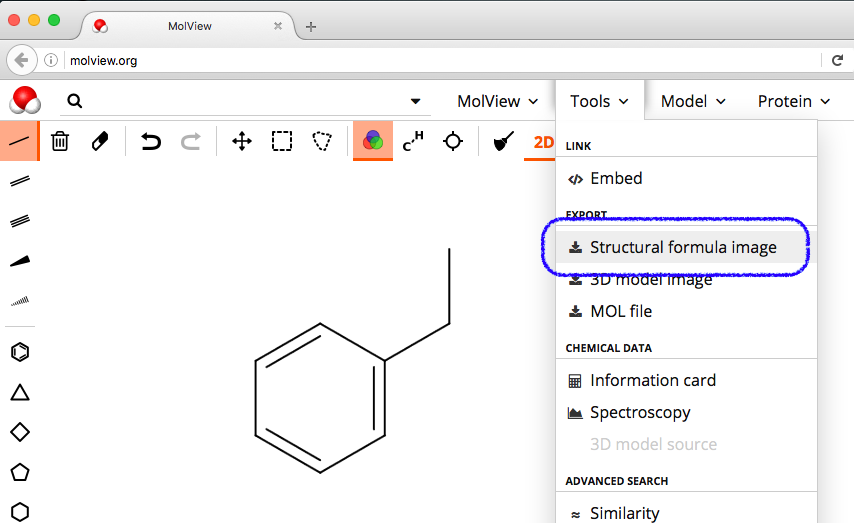Click the trash clear-all icon
This screenshot has height=523, width=854.
click(60, 142)
